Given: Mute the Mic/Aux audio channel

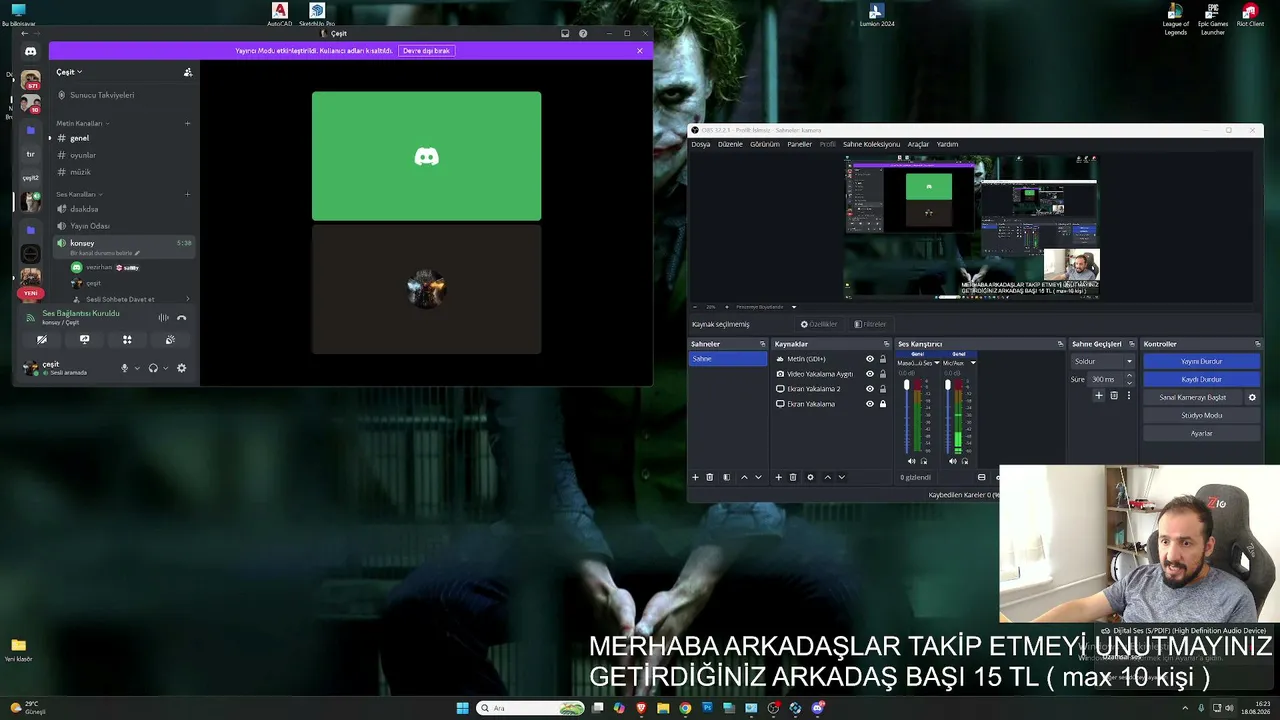Looking at the screenshot, I should click(952, 461).
